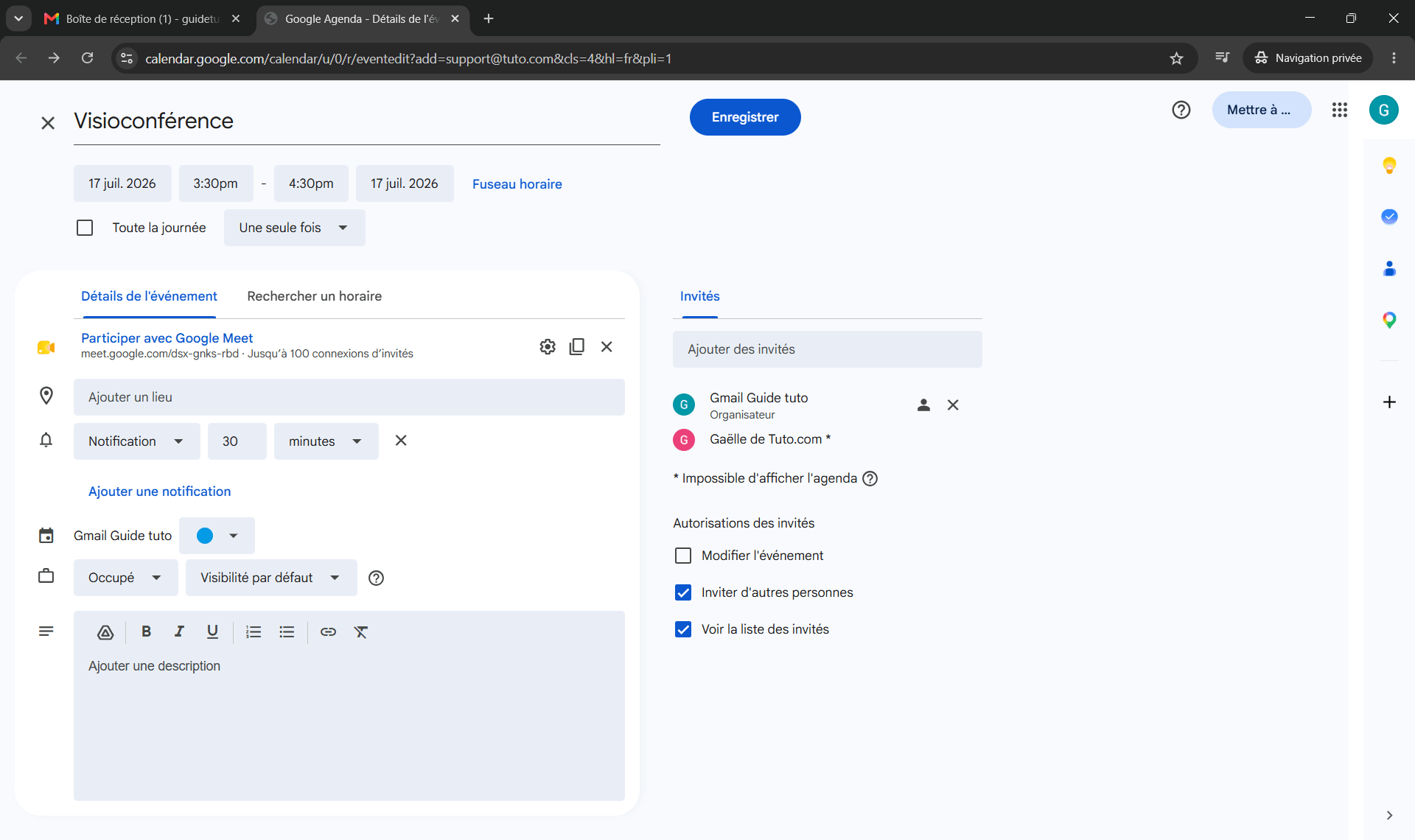Screen dimensions: 1415x840
Task: Collapse the side panel chevron
Action: click(x=1389, y=815)
